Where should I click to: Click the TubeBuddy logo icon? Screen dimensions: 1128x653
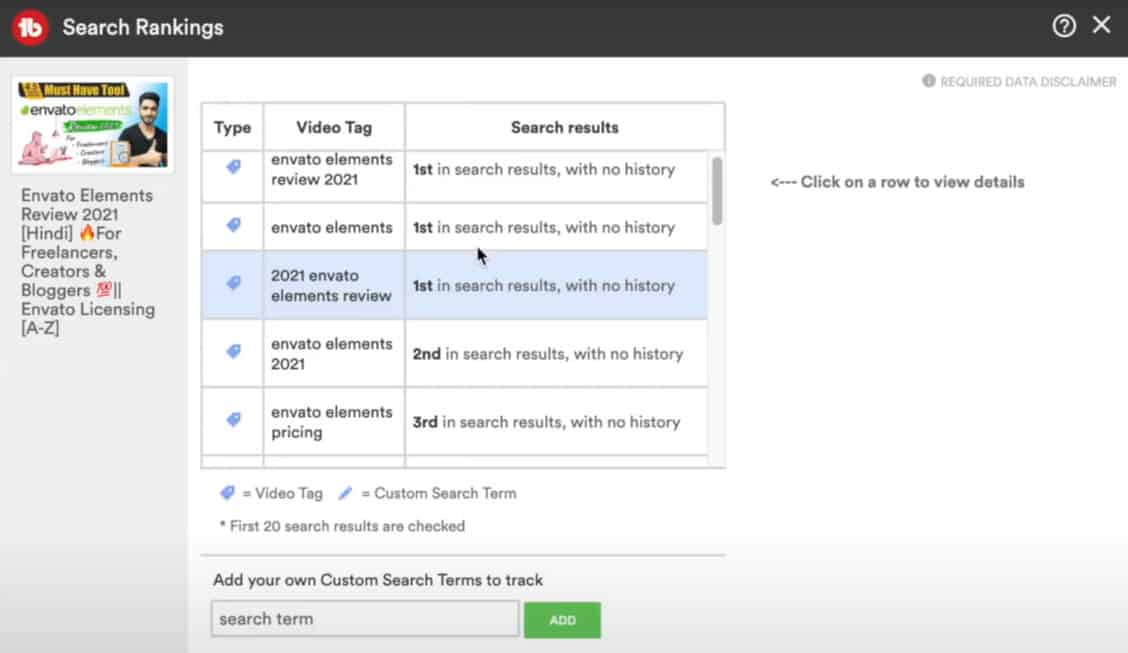point(30,27)
